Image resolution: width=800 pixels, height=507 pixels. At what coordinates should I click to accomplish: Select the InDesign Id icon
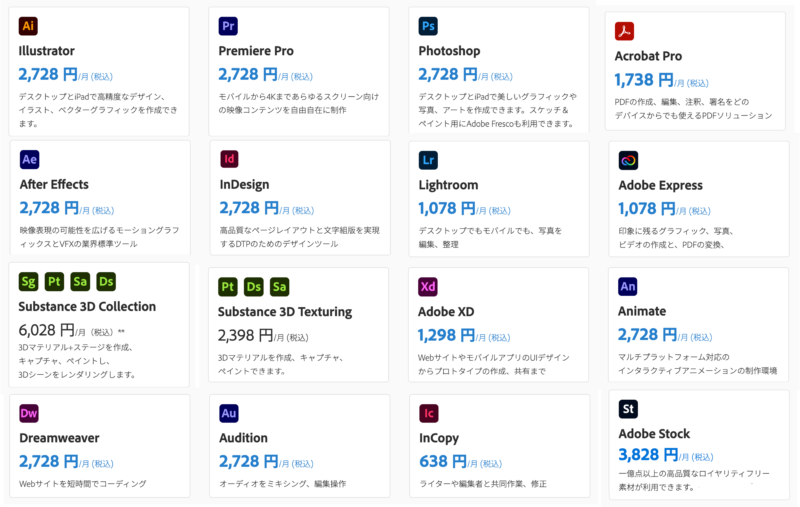tap(229, 159)
